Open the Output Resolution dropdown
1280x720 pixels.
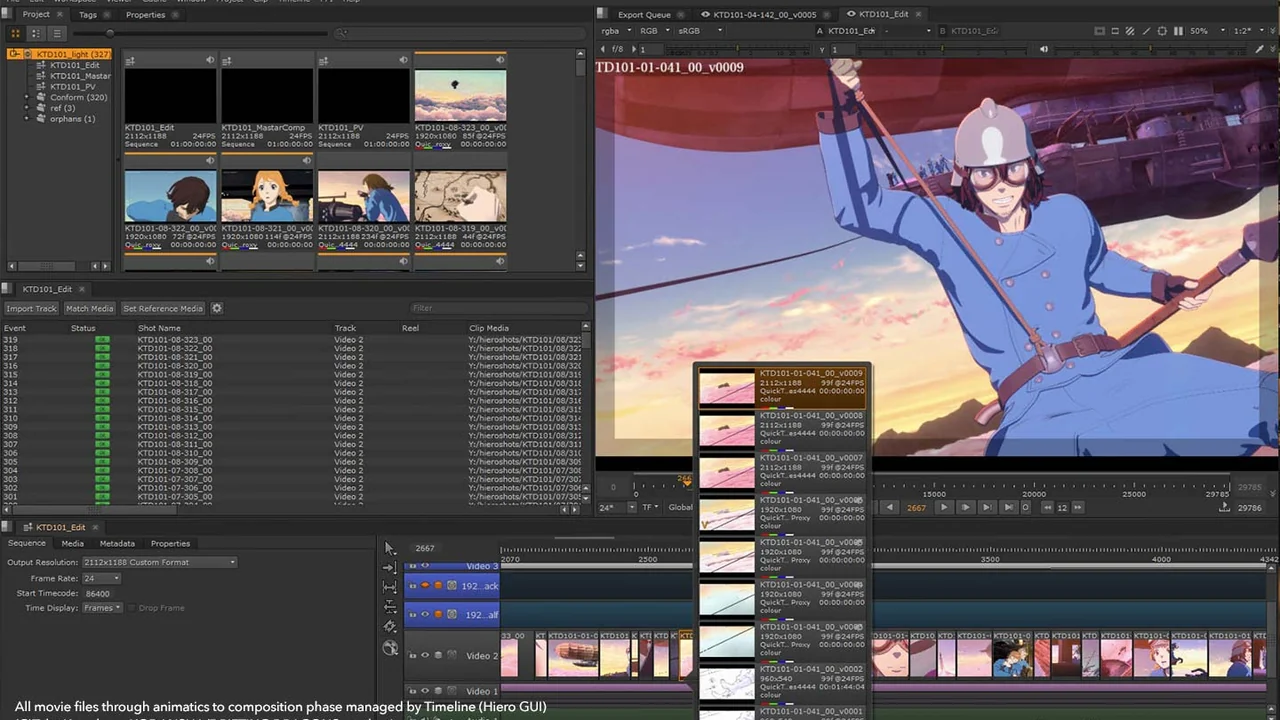(160, 562)
